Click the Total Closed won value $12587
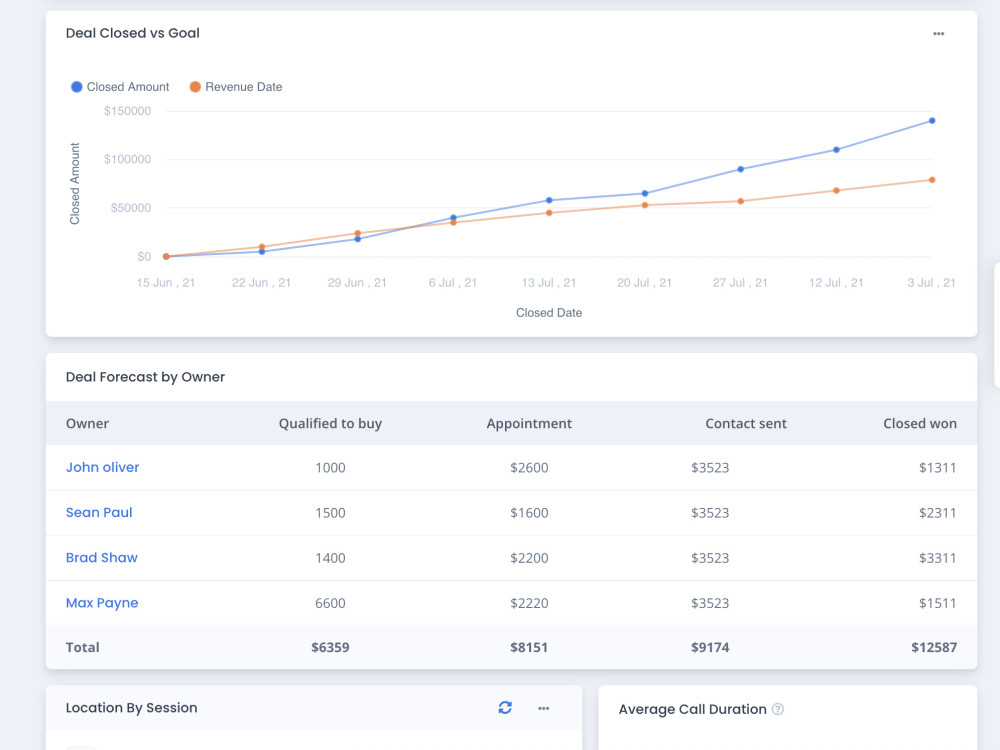 pyautogui.click(x=934, y=647)
